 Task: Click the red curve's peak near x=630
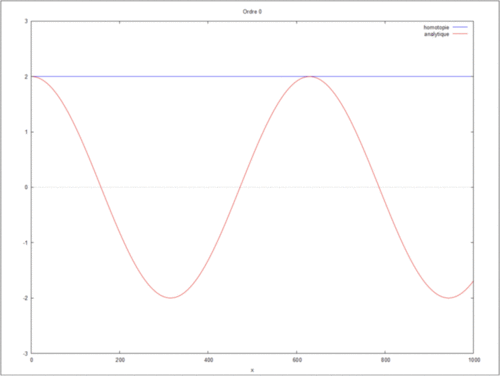[309, 77]
